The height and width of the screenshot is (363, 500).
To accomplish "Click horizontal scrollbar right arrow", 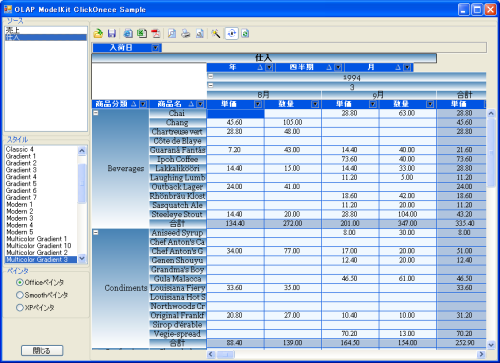I will 481,354.
